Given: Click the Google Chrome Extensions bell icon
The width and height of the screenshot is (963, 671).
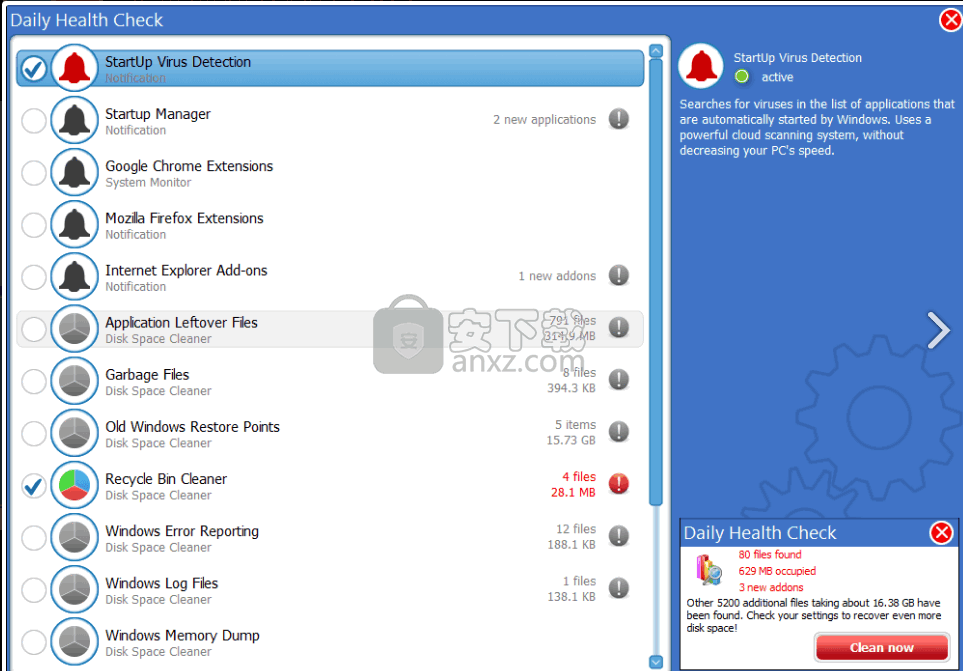Looking at the screenshot, I should tap(74, 173).
